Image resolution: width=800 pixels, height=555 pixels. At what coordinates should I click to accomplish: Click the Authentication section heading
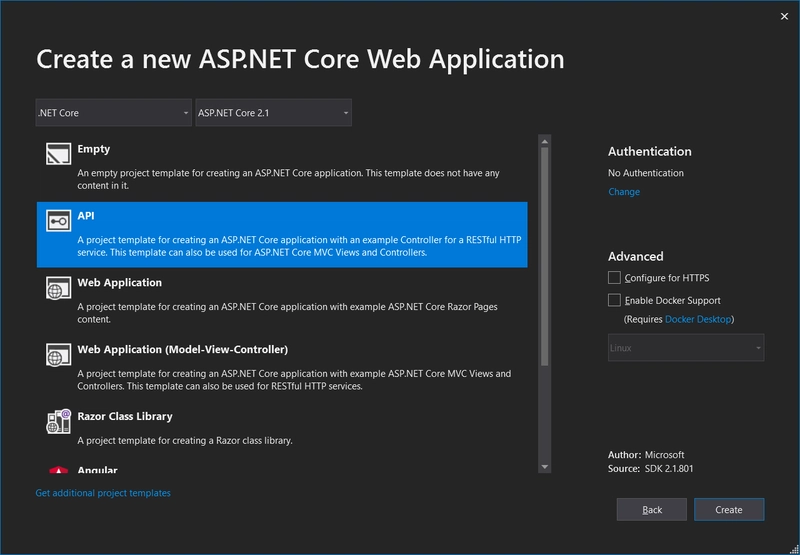[x=649, y=152]
